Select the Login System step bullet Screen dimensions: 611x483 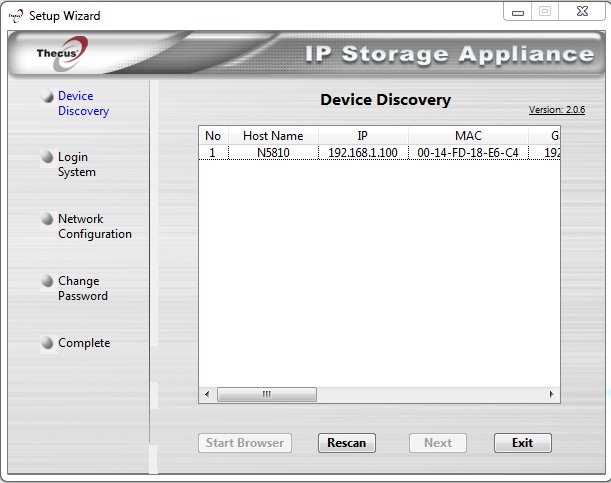(x=46, y=158)
